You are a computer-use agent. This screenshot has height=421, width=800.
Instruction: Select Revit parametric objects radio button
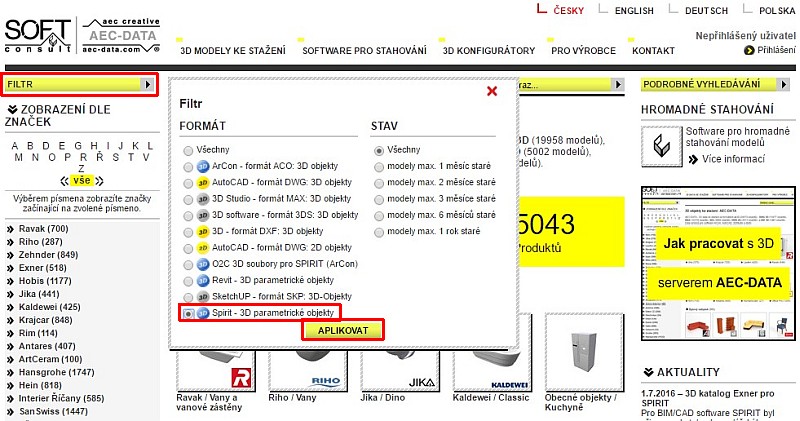[x=188, y=281]
